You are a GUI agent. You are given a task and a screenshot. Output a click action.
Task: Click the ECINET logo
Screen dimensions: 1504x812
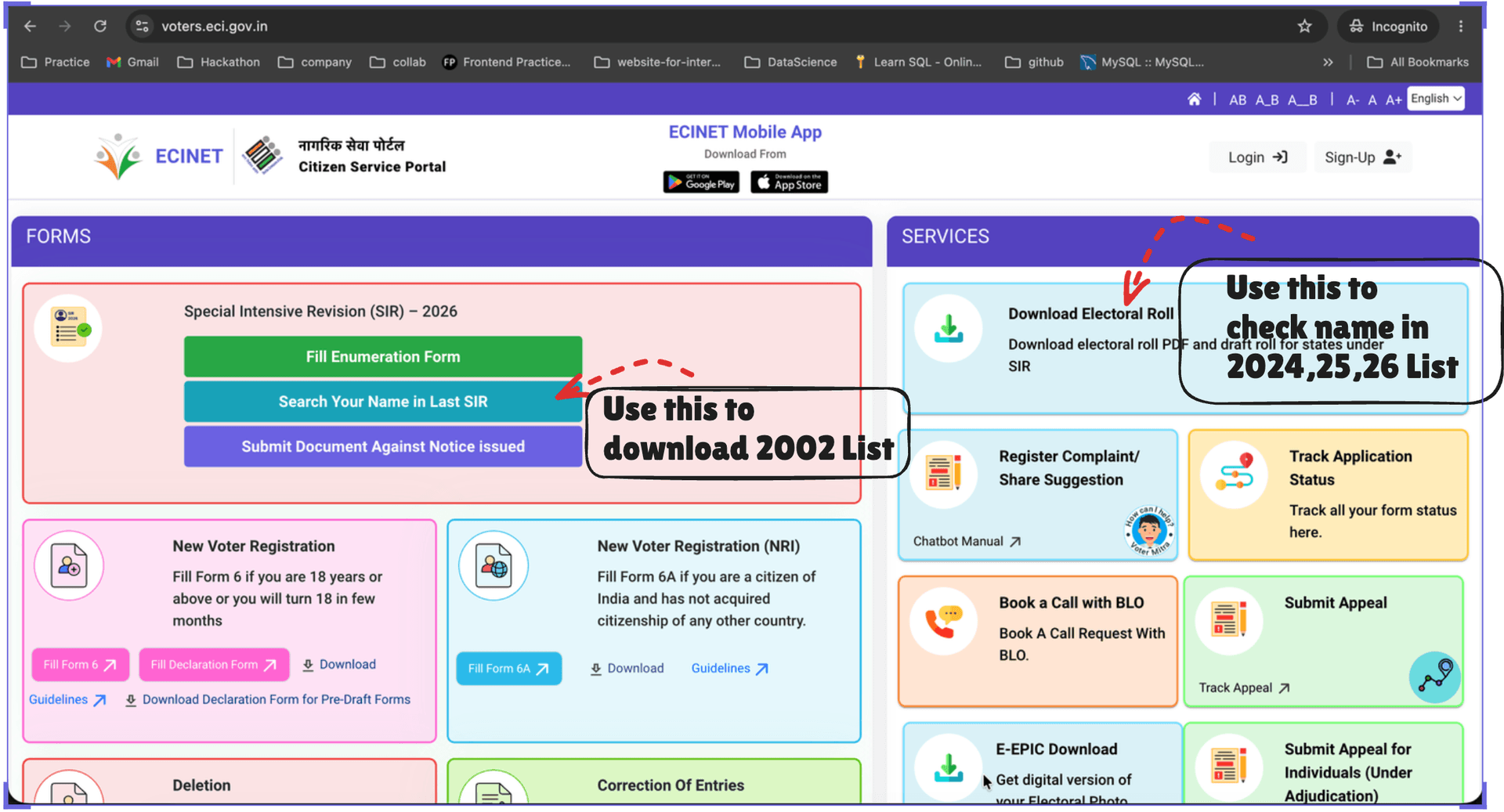[158, 156]
